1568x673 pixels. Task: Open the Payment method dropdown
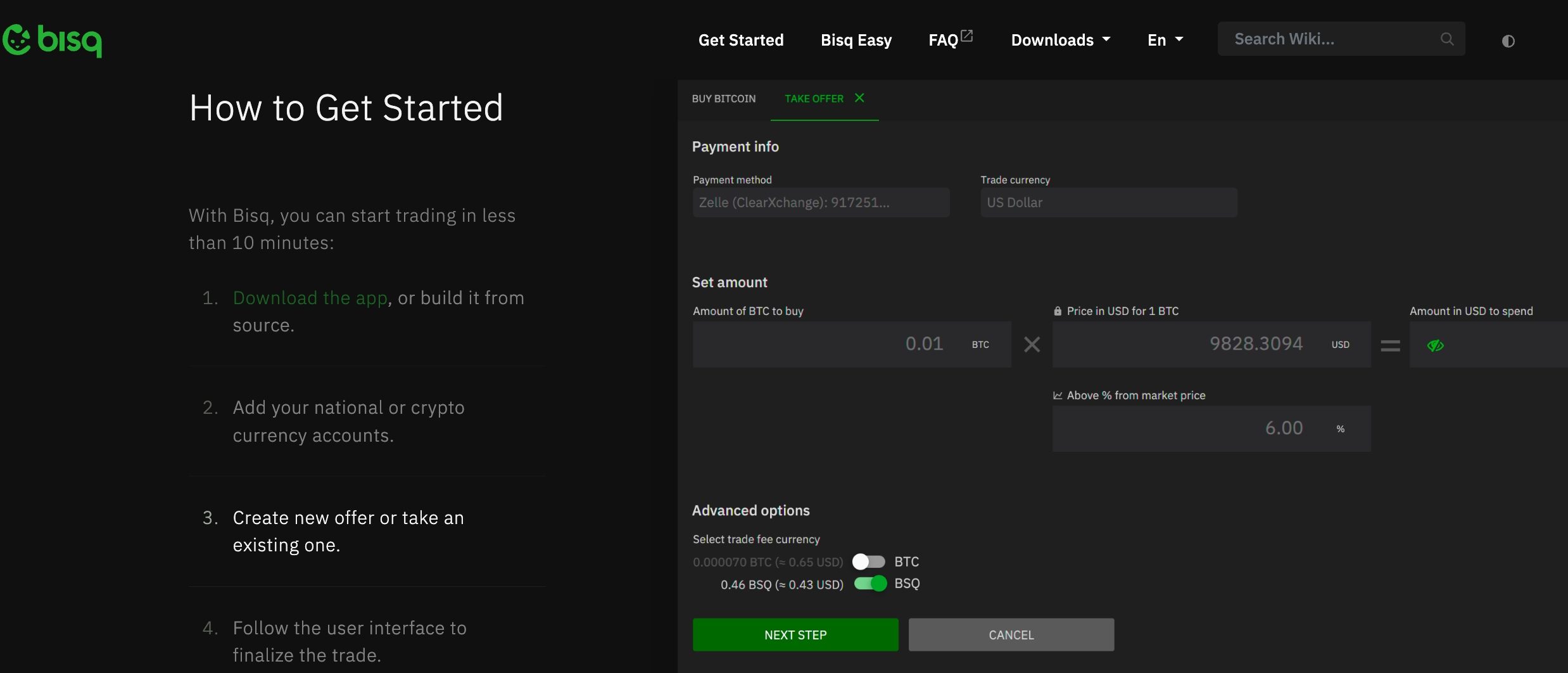coord(821,203)
